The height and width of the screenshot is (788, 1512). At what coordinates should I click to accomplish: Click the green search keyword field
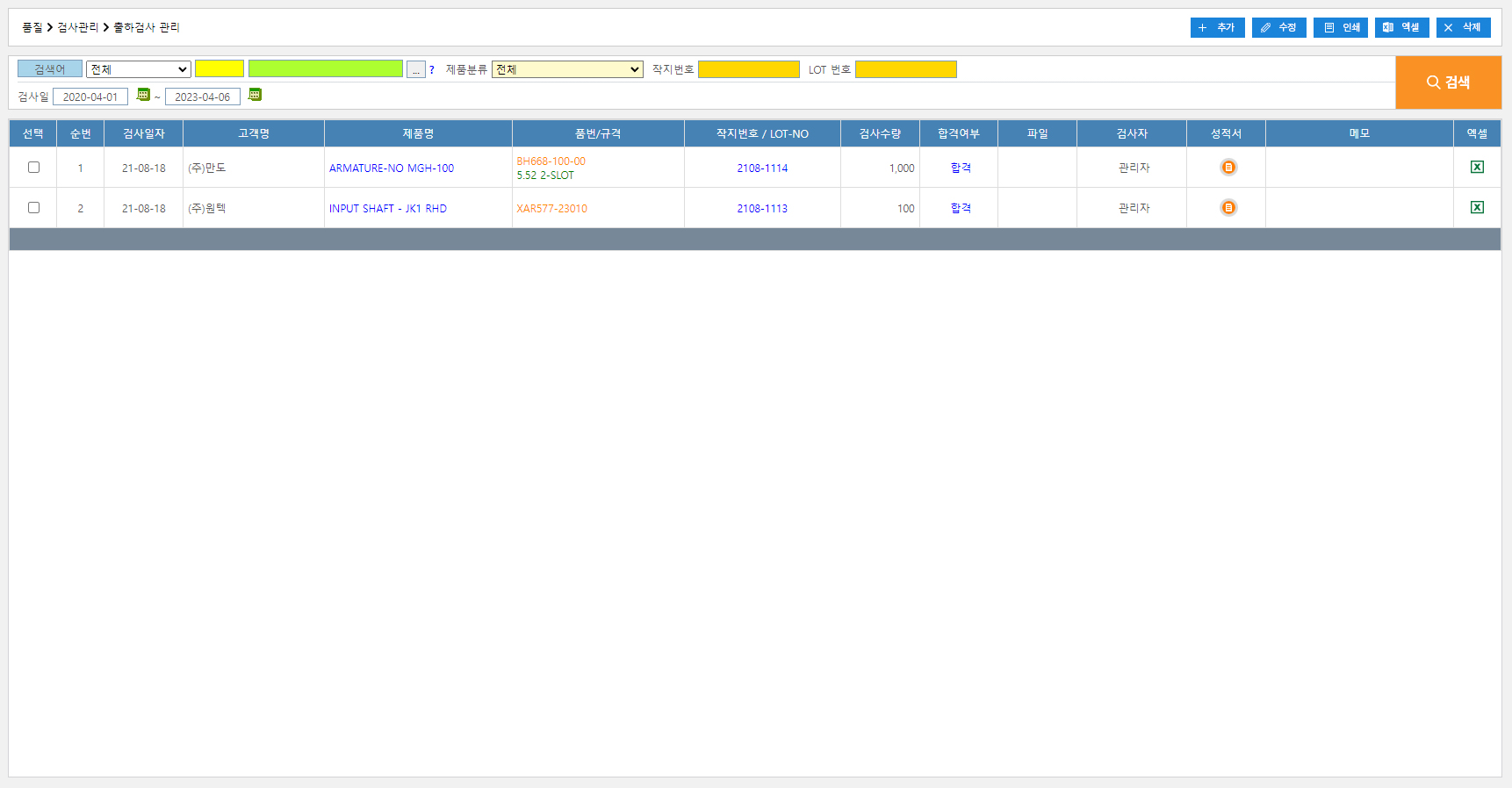(325, 69)
